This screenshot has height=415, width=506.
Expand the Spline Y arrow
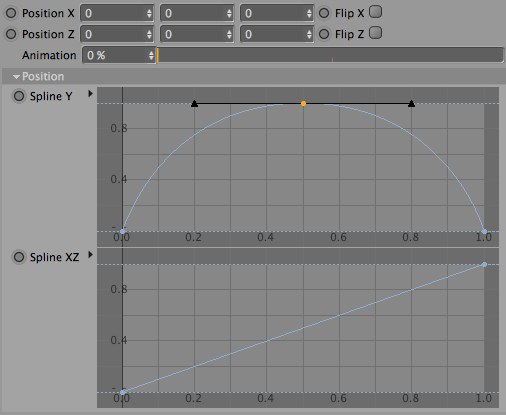pos(90,94)
